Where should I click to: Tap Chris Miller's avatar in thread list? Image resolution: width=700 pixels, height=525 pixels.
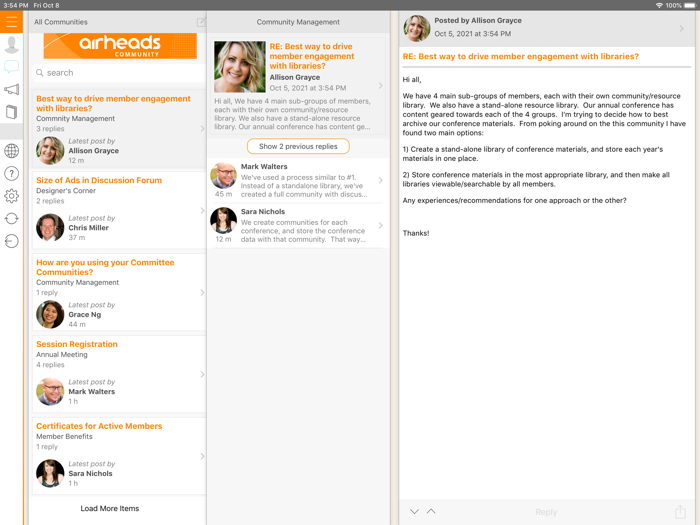[x=50, y=228]
